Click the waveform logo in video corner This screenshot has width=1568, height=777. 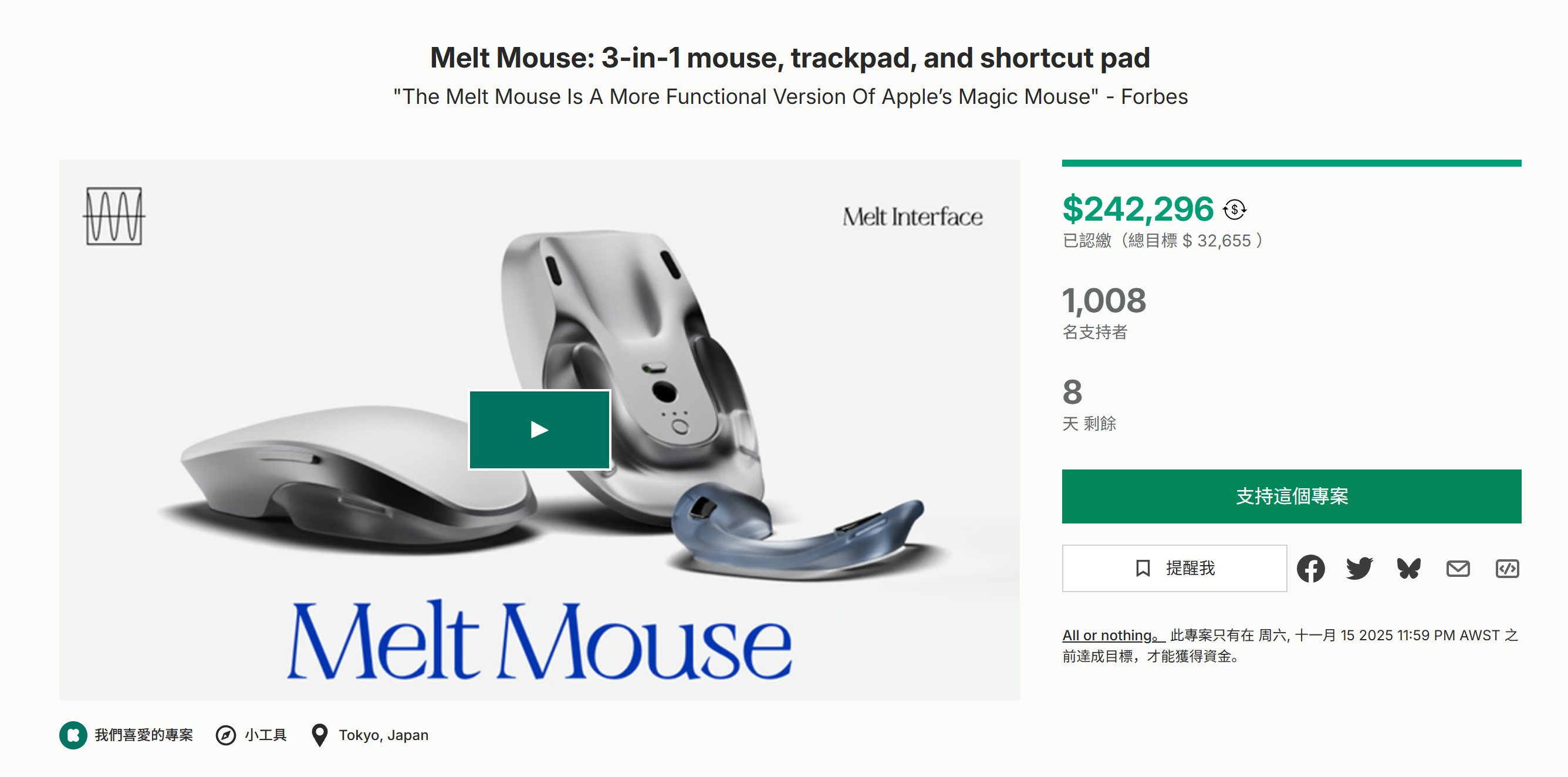tap(114, 216)
